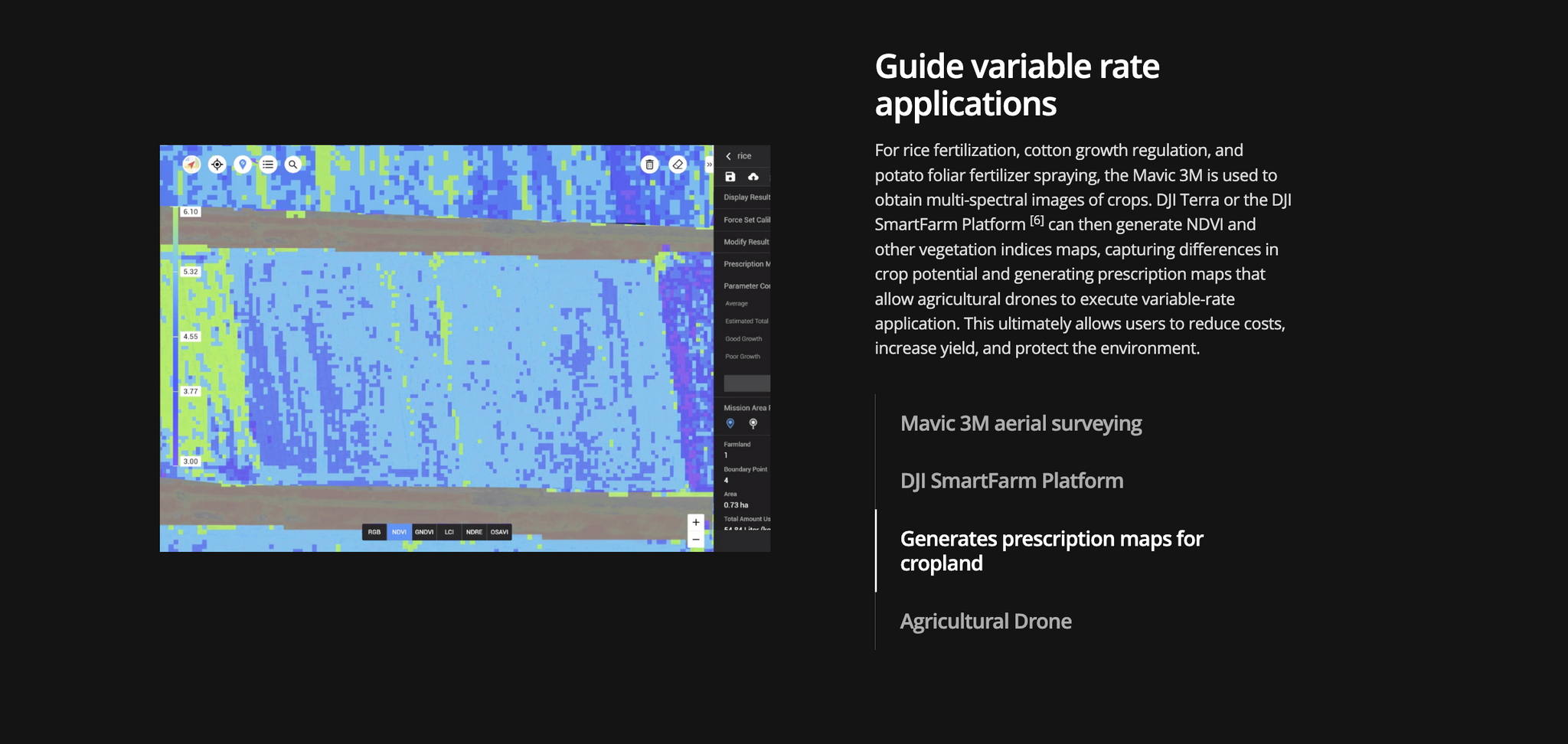Image resolution: width=1568 pixels, height=744 pixels.
Task: Click the save disk icon
Action: [x=730, y=177]
